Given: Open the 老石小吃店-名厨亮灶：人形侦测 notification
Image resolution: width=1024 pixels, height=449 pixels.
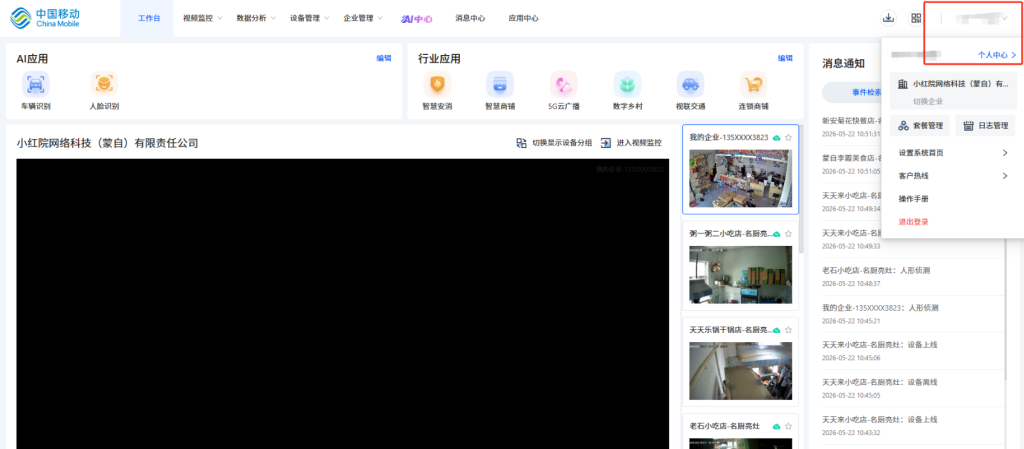Looking at the screenshot, I should tap(912, 276).
